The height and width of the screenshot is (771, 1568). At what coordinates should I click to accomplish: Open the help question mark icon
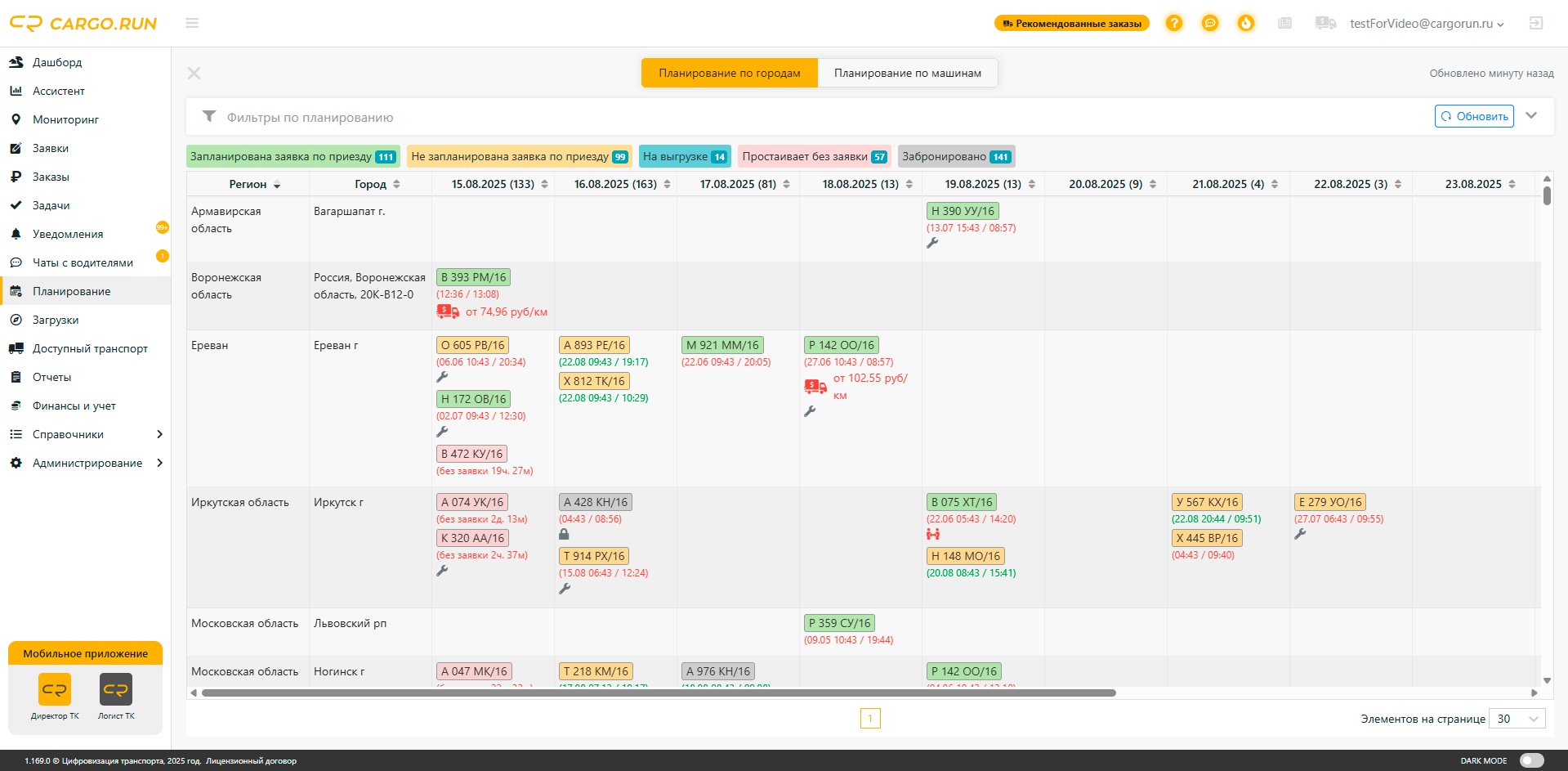coord(1174,23)
